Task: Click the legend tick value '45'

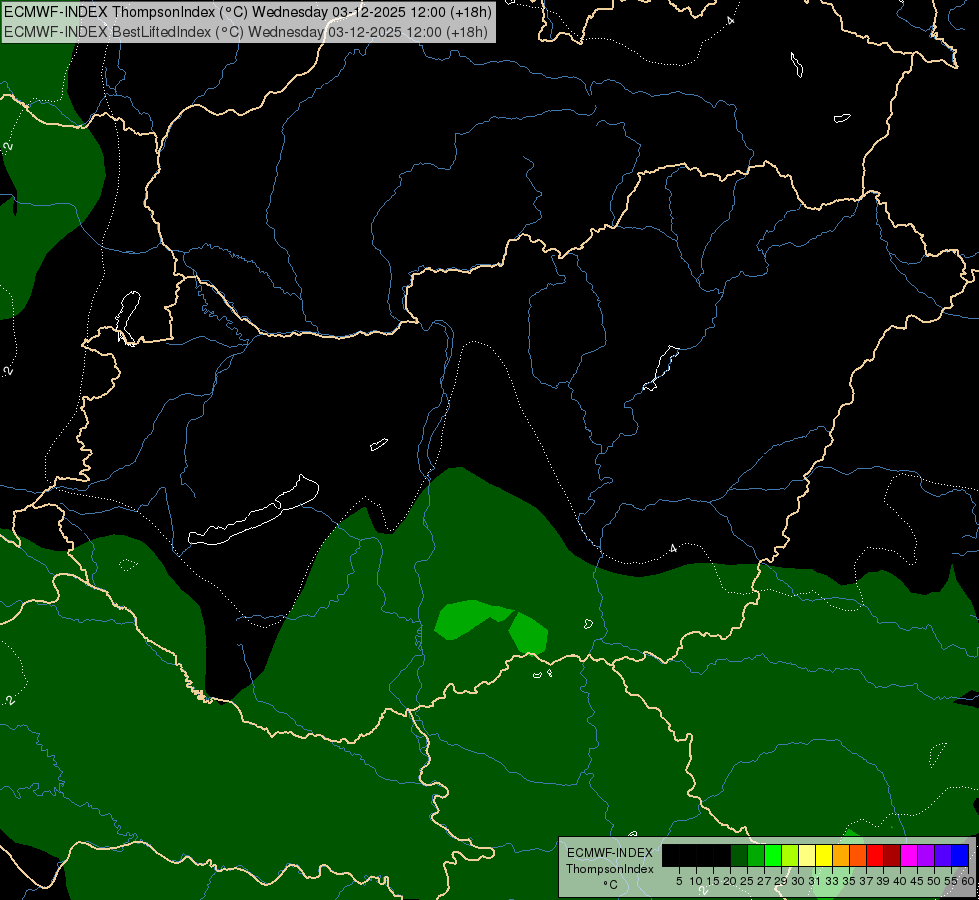Action: [917, 881]
